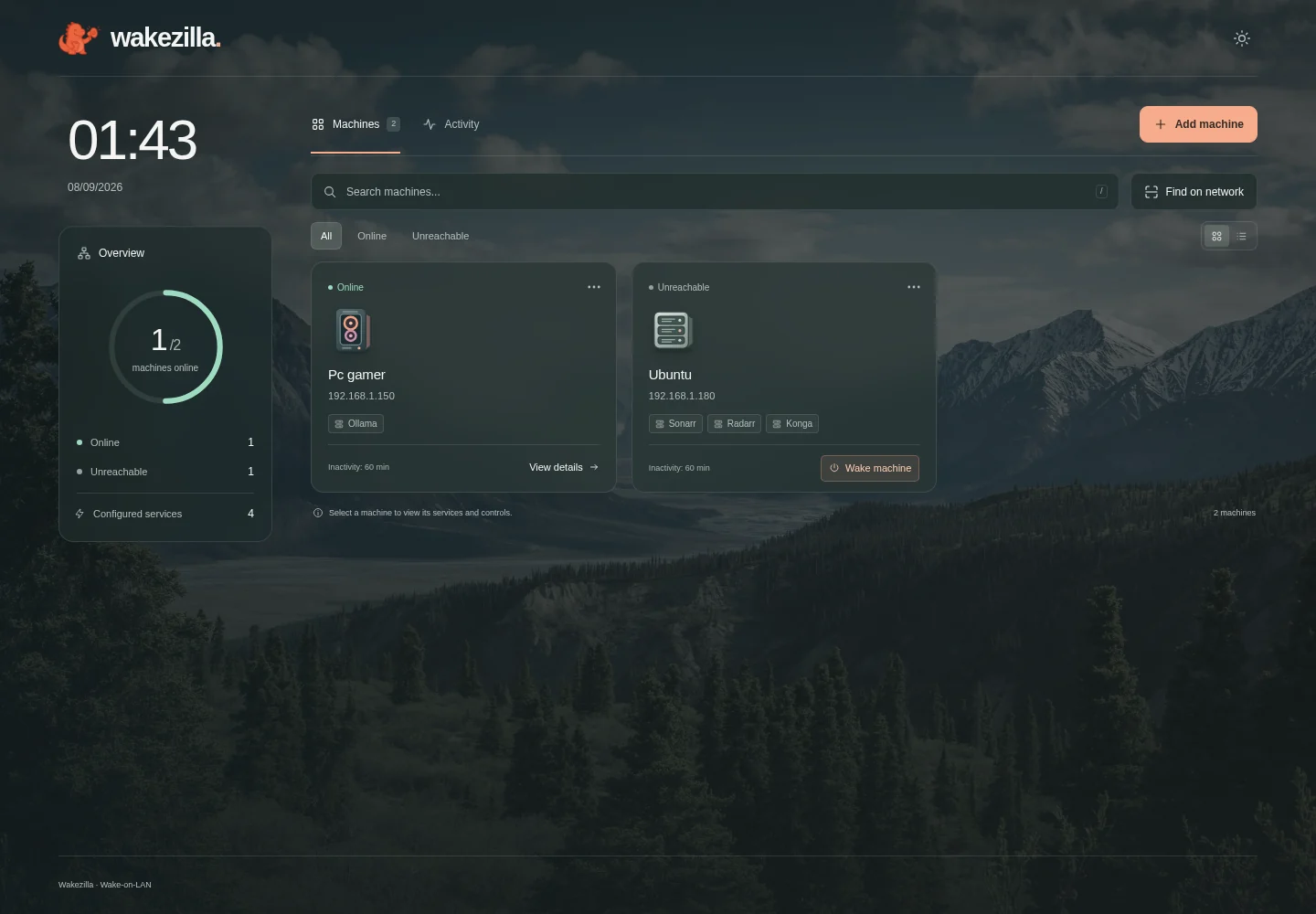Click IP address 192.168.1.150
The image size is (1316, 914).
pos(361,396)
